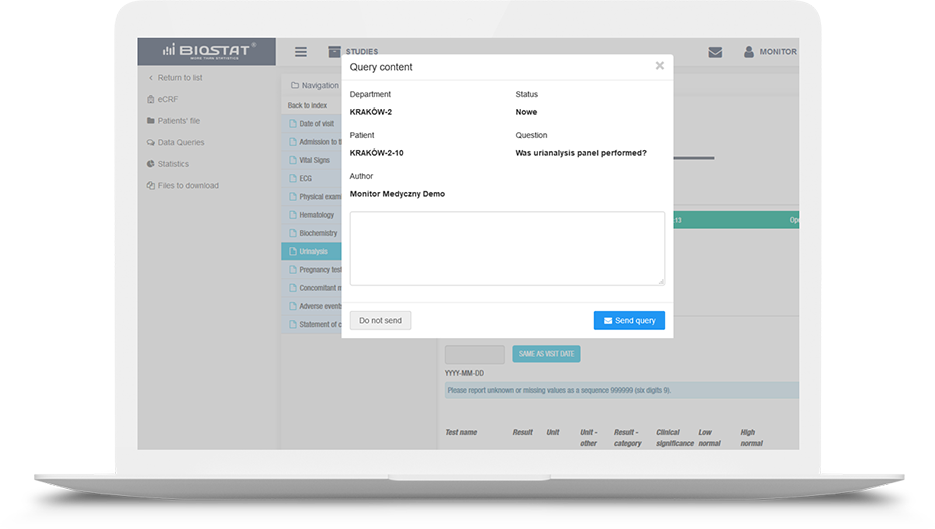Open Data Queries in sidebar
Image resolution: width=935 pixels, height=529 pixels.
point(181,142)
